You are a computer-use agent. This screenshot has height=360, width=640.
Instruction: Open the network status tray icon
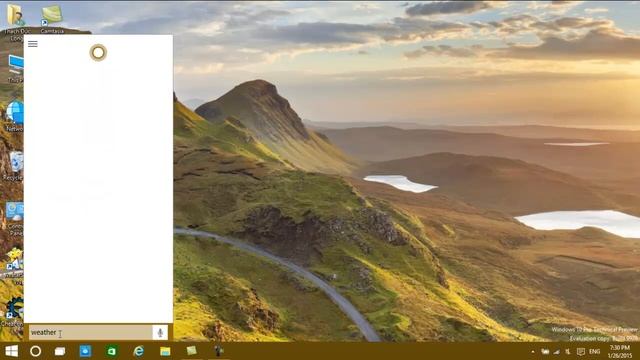tap(556, 351)
